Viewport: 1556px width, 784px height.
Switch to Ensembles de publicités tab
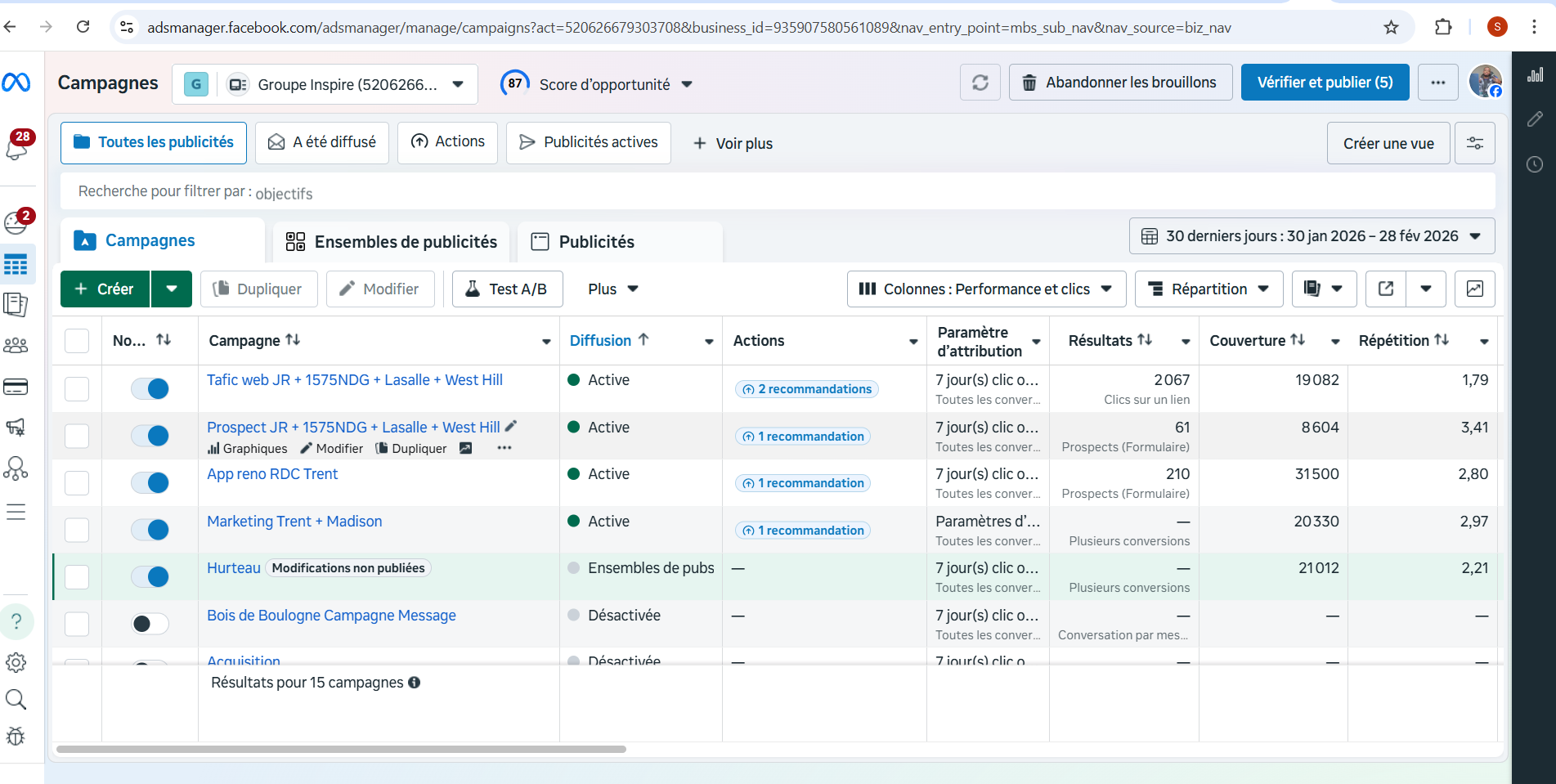(391, 242)
